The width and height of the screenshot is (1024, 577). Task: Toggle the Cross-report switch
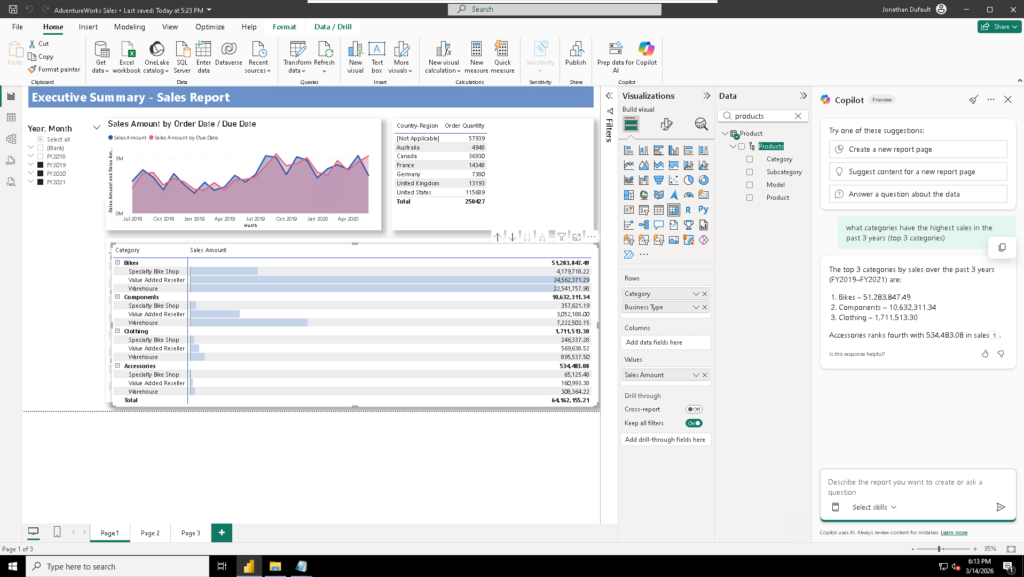tap(693, 409)
